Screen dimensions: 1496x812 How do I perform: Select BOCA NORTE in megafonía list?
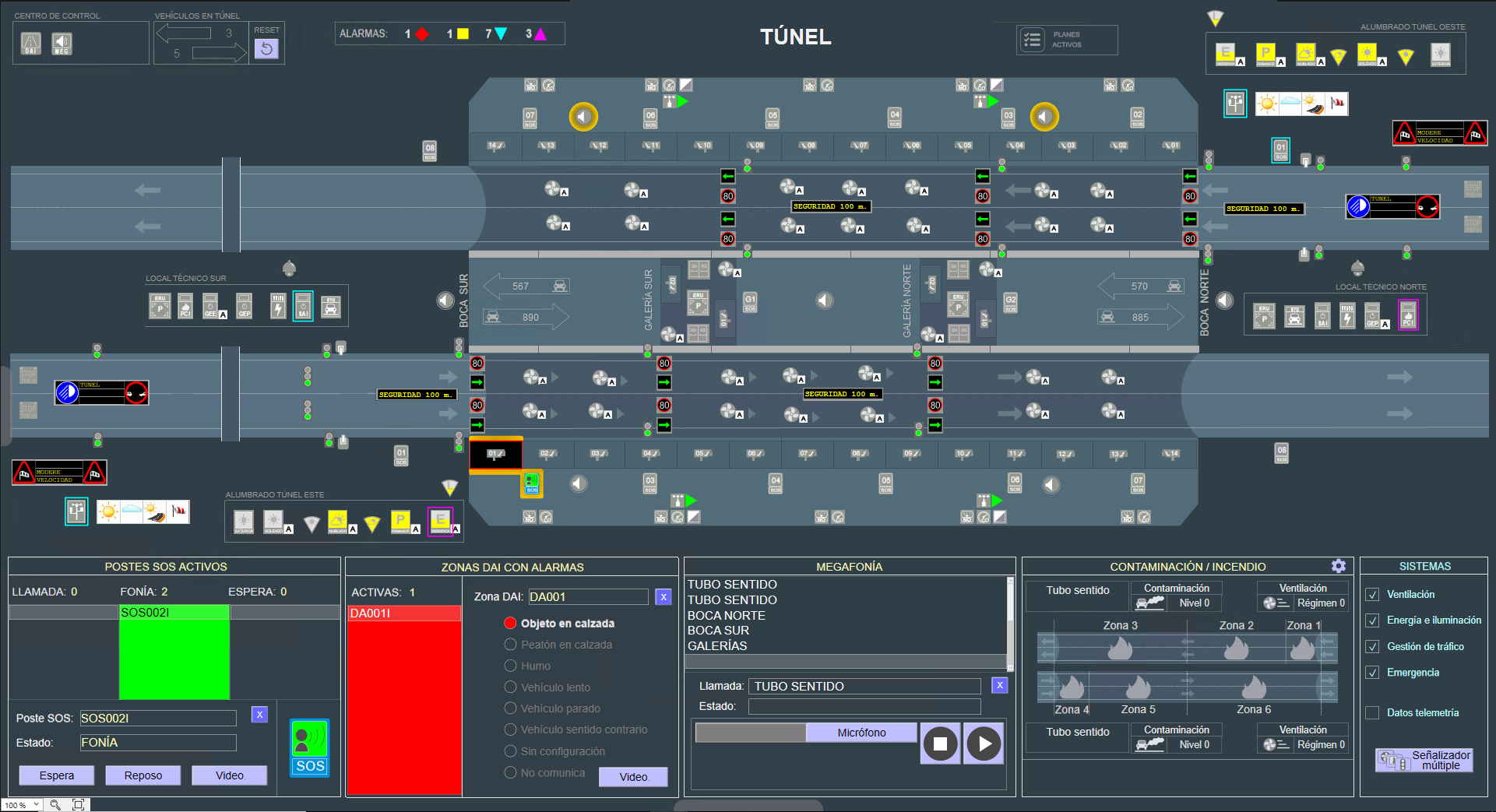pyautogui.click(x=726, y=615)
